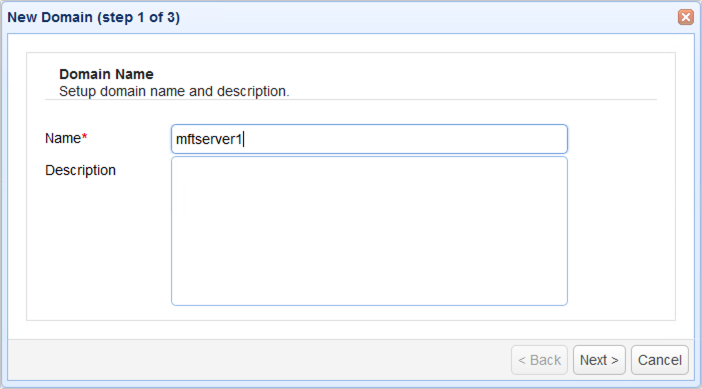Place the cursor in the 'mftserver1' text
The image size is (702, 389).
click(x=209, y=139)
